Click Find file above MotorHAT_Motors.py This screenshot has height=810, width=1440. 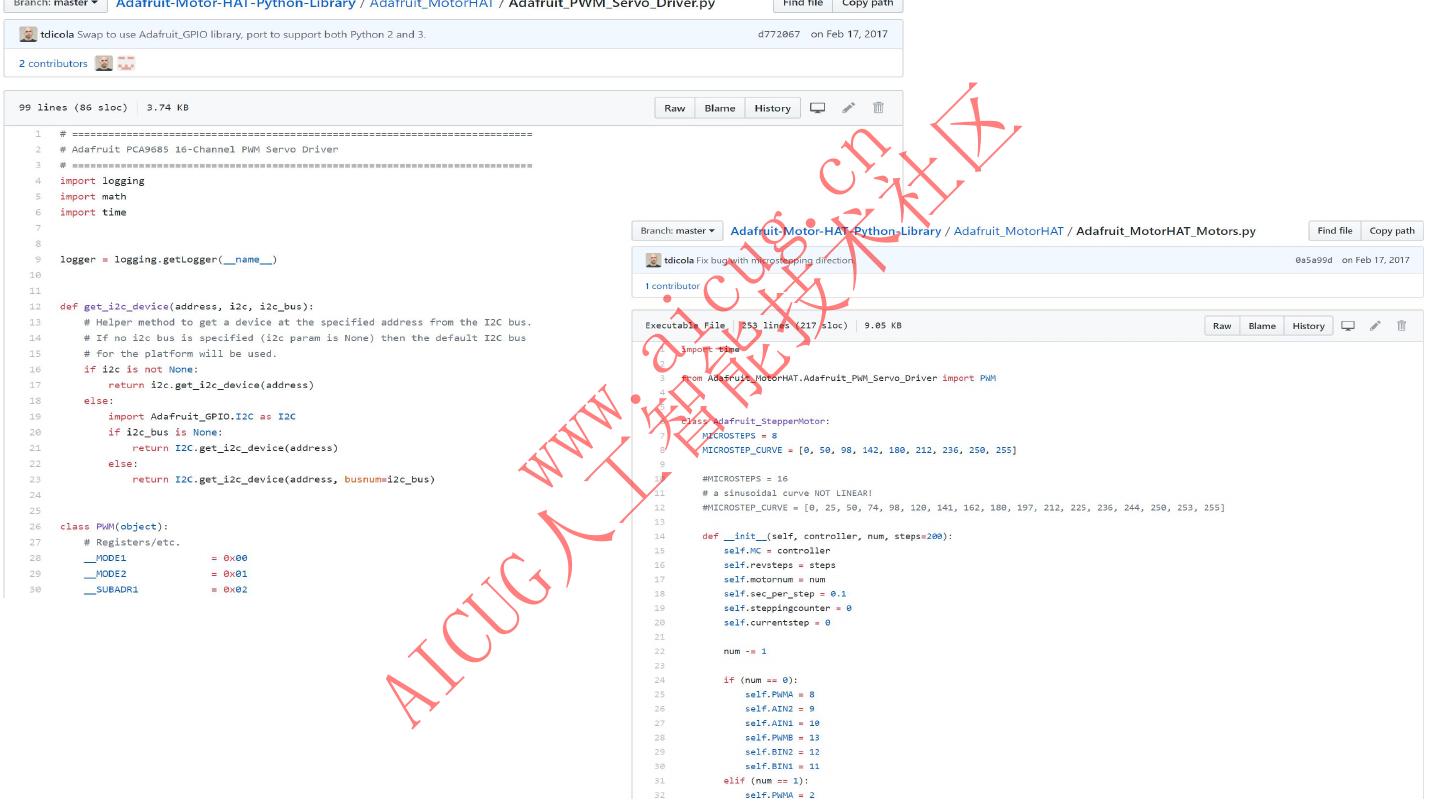(x=1334, y=231)
